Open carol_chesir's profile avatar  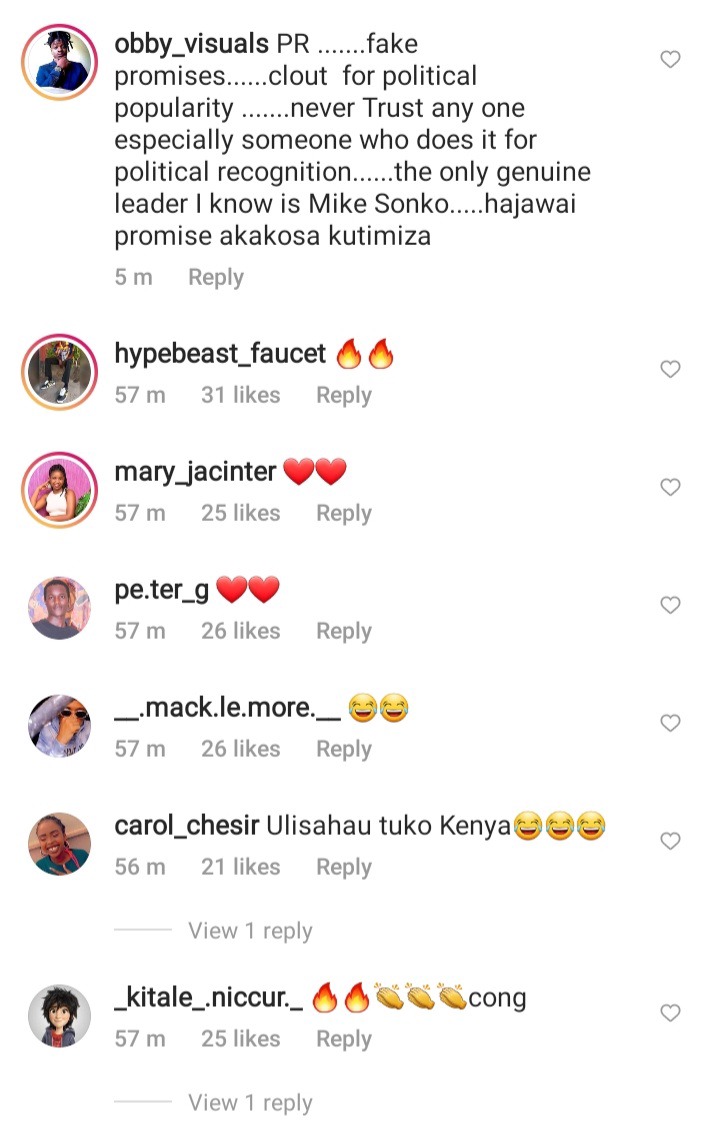[x=59, y=843]
